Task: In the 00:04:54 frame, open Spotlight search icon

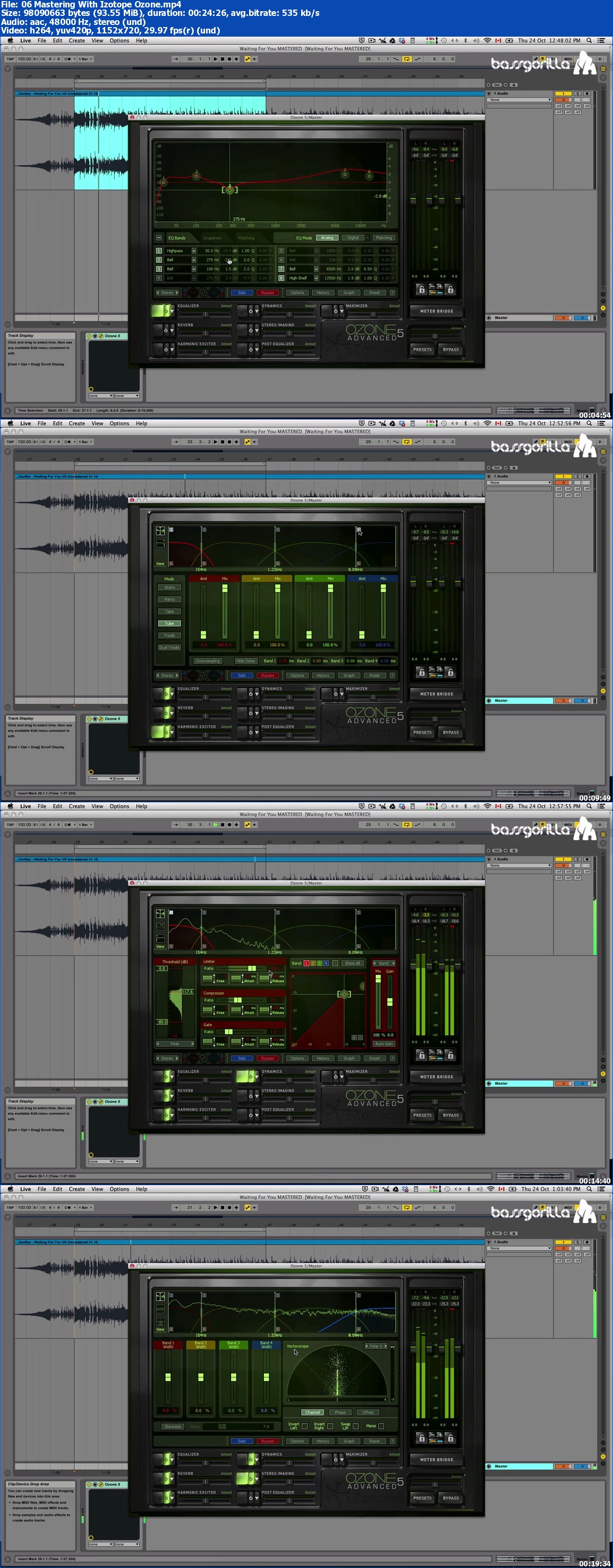Action: coord(589,41)
